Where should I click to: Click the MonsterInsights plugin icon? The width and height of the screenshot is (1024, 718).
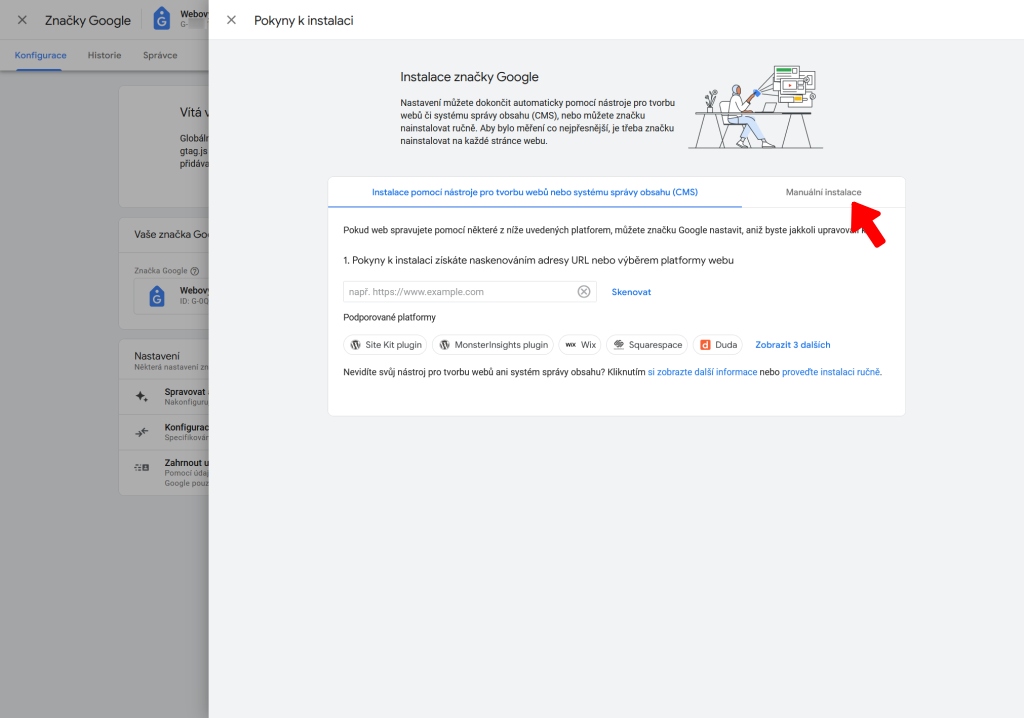[445, 344]
